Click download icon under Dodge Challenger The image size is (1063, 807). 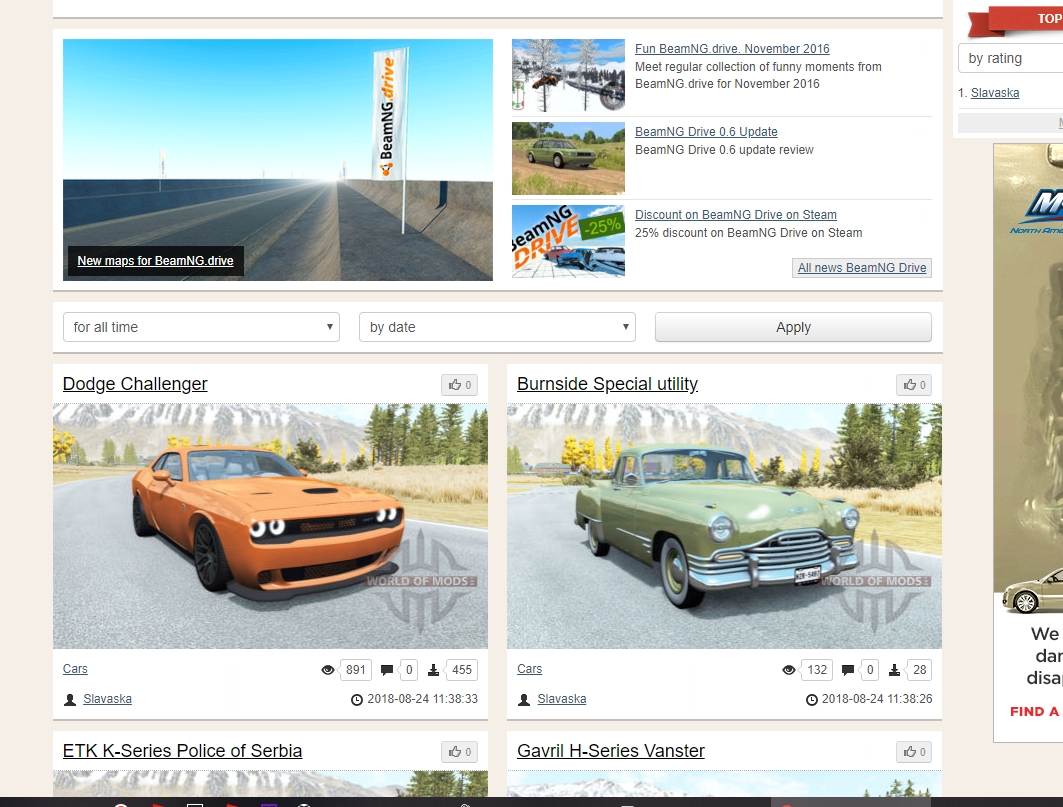pos(433,670)
